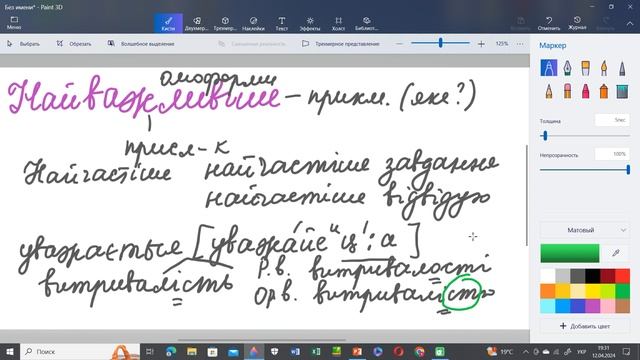Open PowerPoint from the taskbar
Viewport: 640px width, 360px height.
[x=357, y=351]
